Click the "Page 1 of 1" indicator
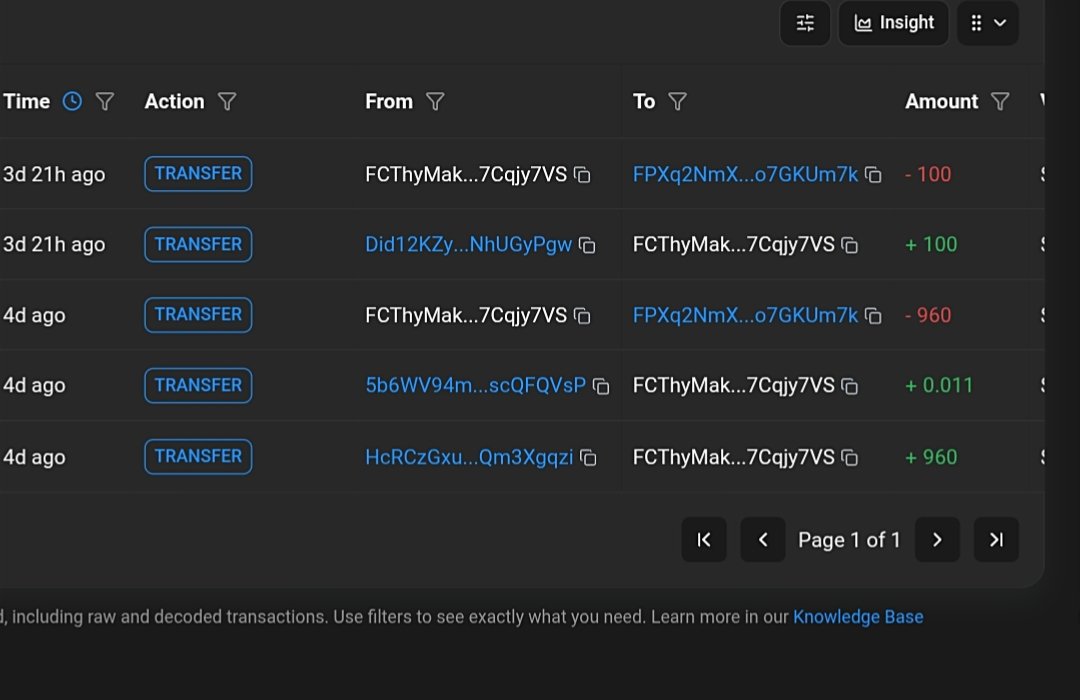 pos(849,540)
